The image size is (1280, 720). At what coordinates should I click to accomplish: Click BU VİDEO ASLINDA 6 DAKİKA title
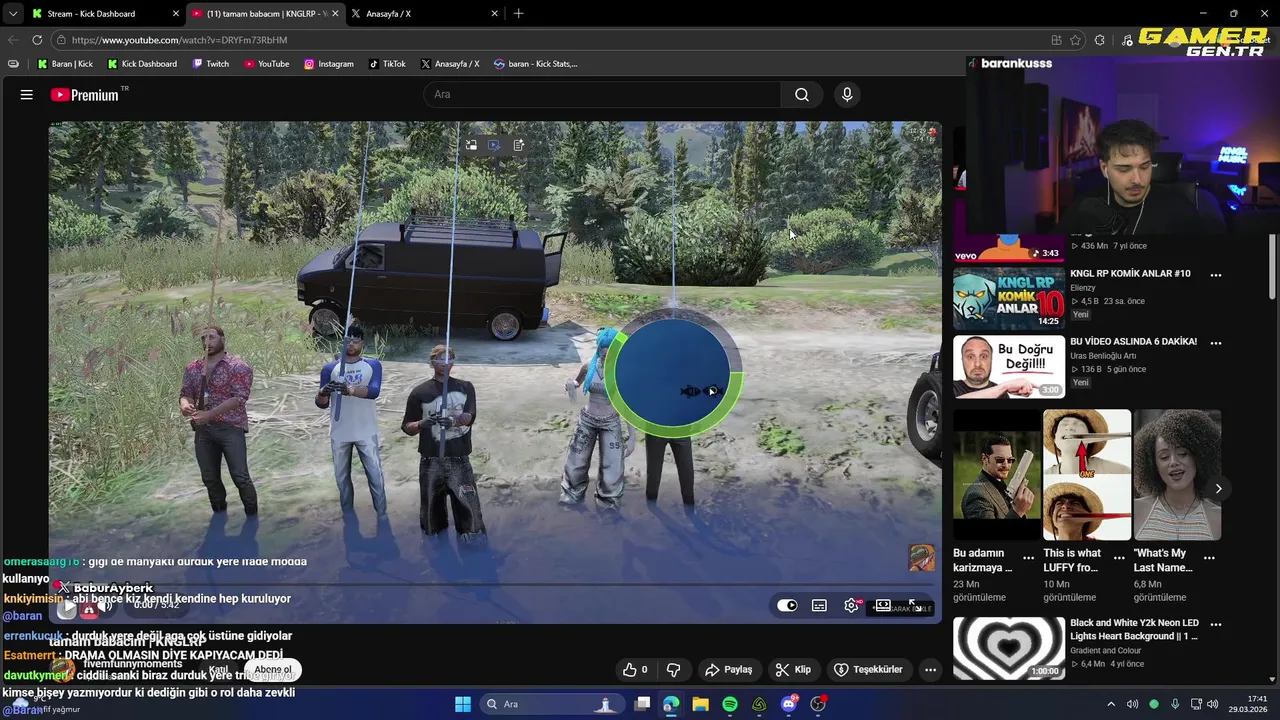(x=1133, y=342)
